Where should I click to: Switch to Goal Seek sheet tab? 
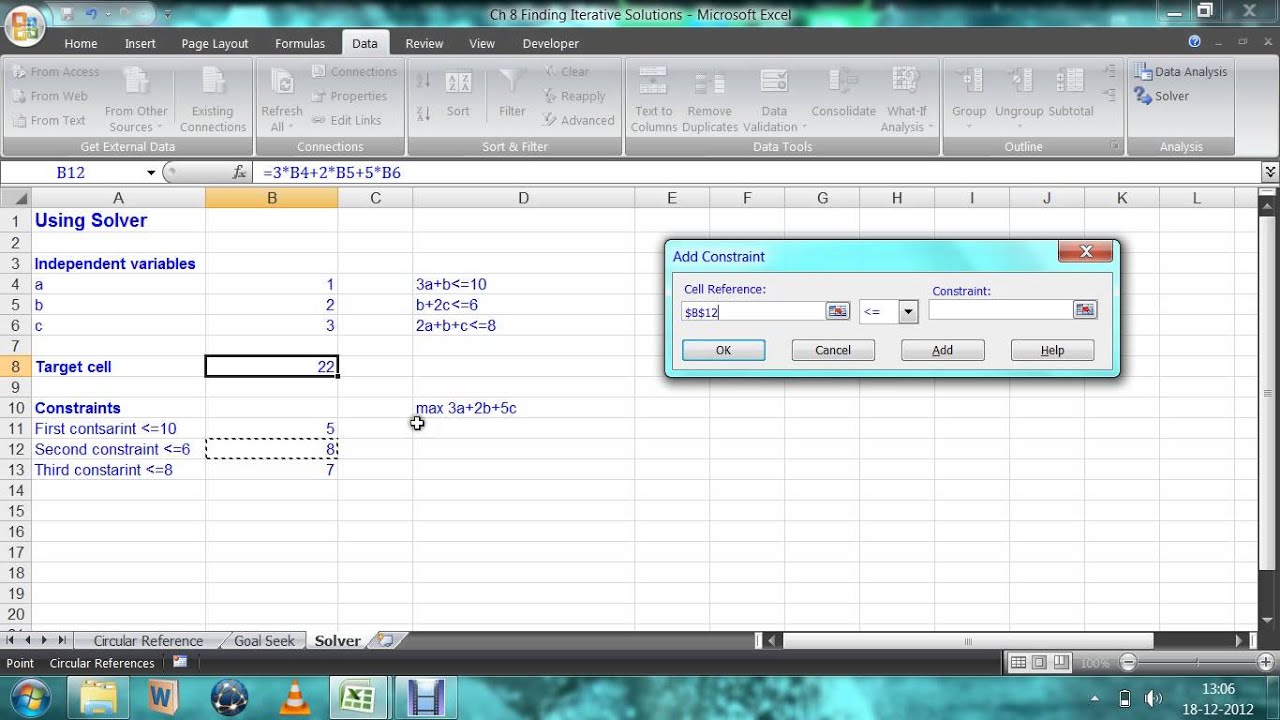264,641
